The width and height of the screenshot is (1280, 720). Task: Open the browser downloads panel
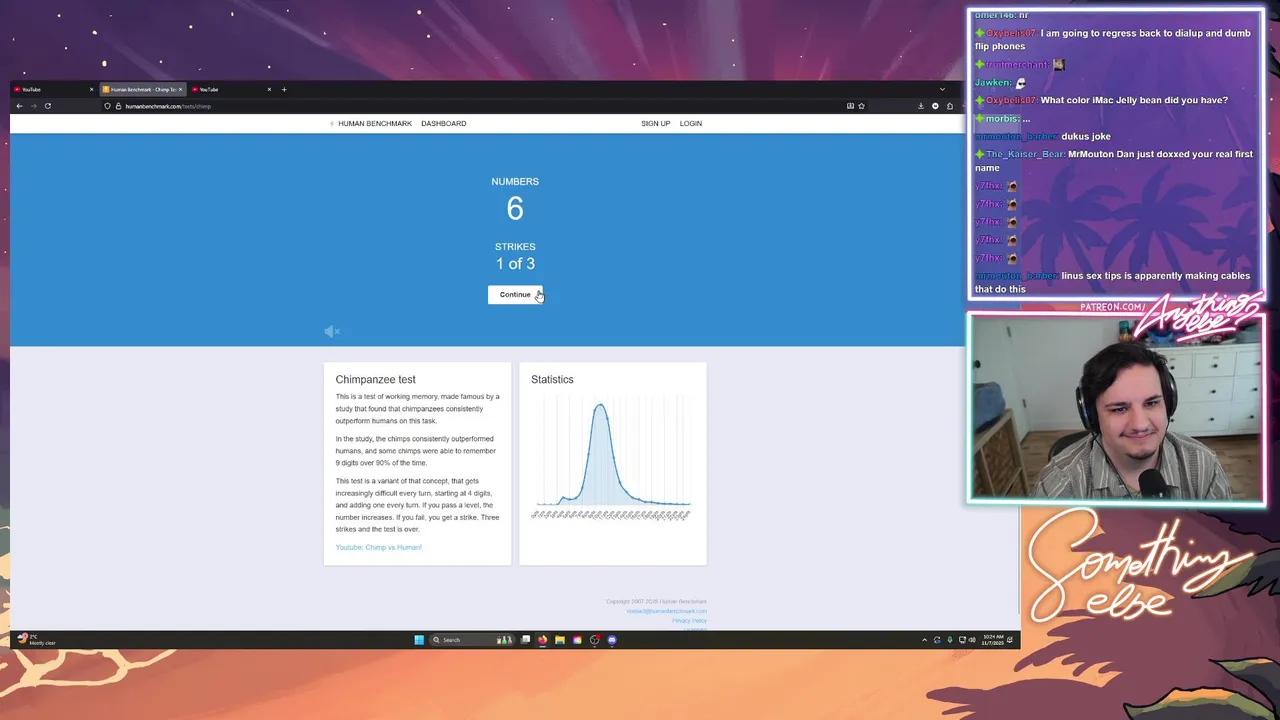click(921, 106)
